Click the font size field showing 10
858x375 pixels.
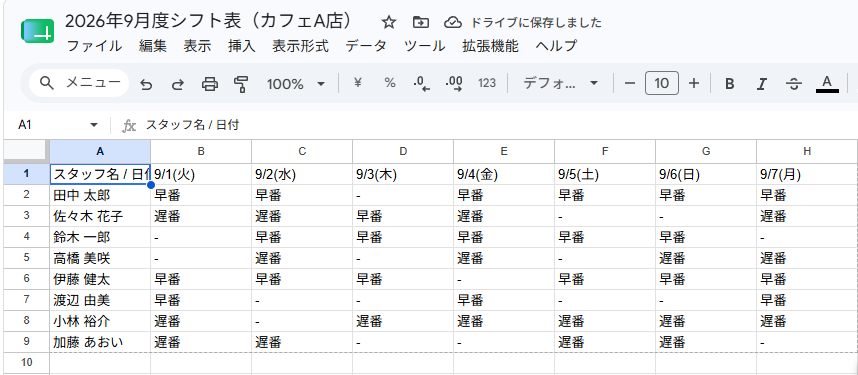pyautogui.click(x=662, y=83)
